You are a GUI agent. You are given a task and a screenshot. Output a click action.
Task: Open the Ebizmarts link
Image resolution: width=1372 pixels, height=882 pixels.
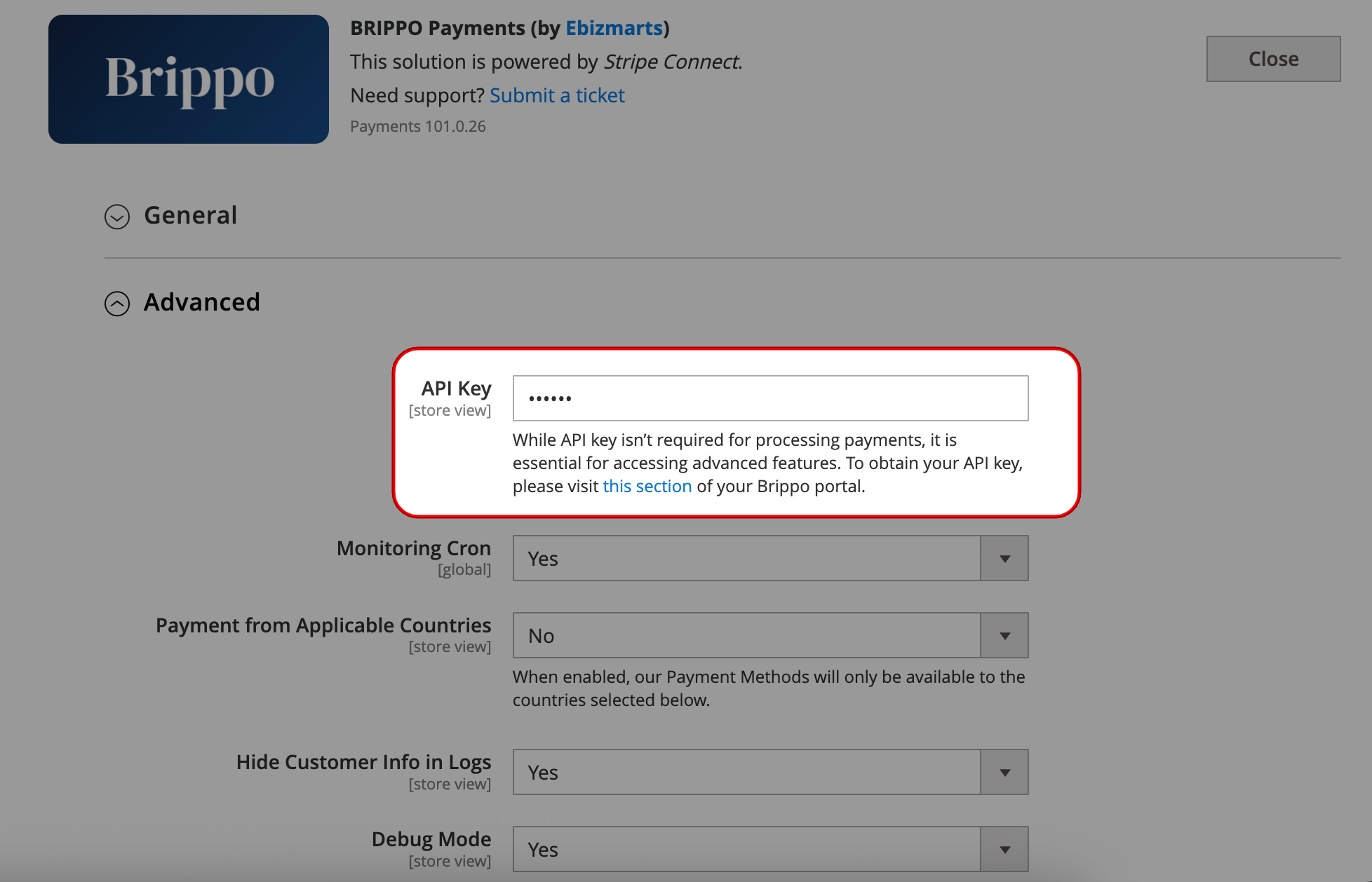pos(614,28)
